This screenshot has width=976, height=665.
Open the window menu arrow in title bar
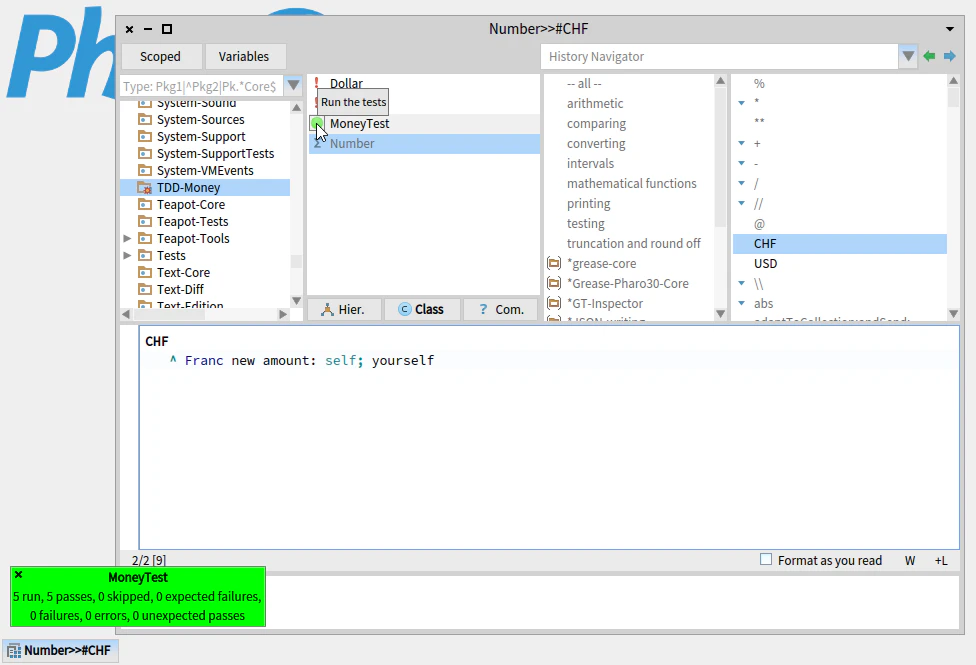pyautogui.click(x=950, y=29)
